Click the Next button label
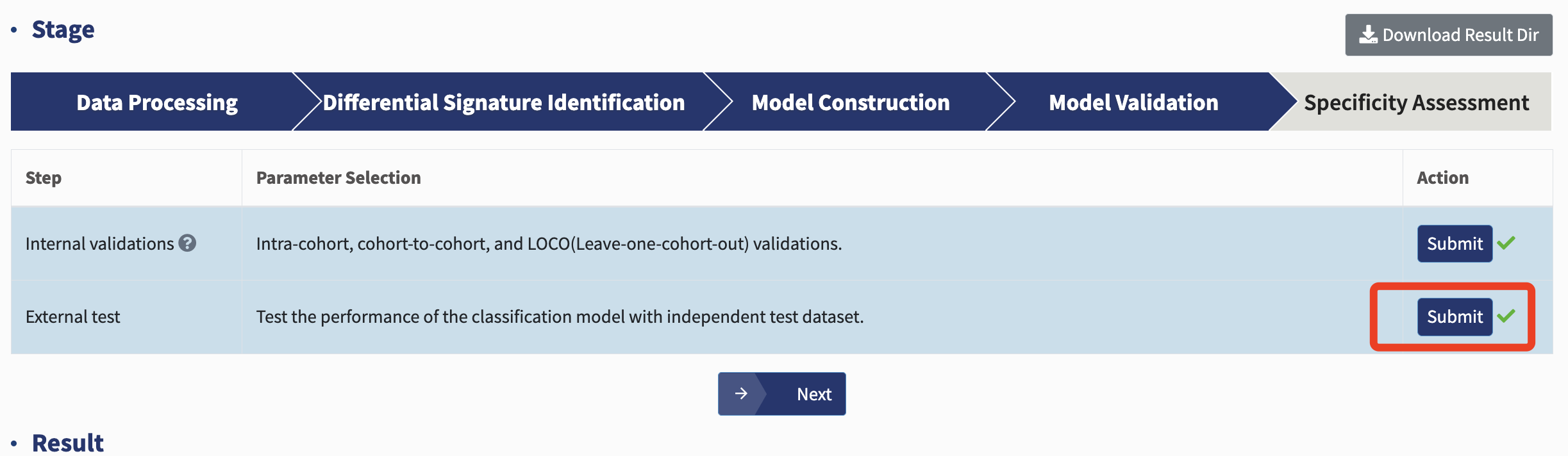This screenshot has width=1568, height=456. (814, 394)
